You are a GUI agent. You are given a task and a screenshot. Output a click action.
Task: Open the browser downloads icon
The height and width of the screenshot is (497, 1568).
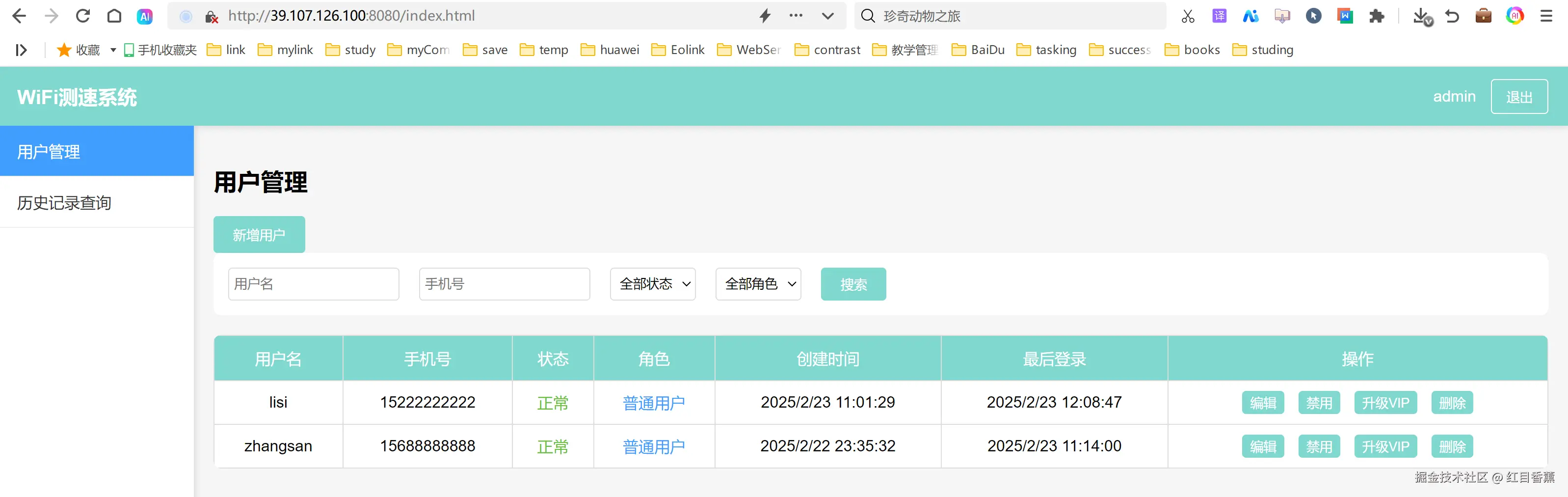click(x=1422, y=16)
